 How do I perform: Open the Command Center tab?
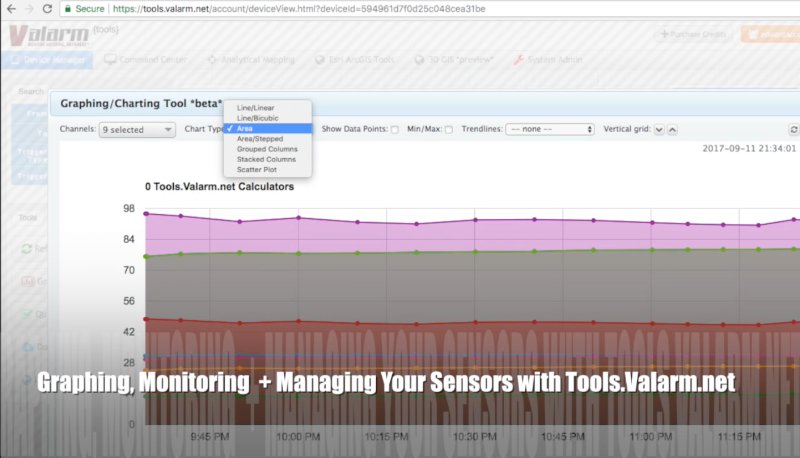(145, 60)
